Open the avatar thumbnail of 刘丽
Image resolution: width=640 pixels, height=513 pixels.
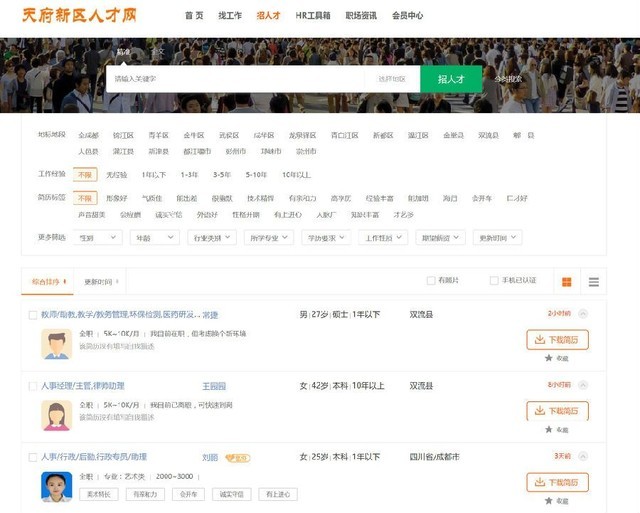pyautogui.click(x=56, y=487)
